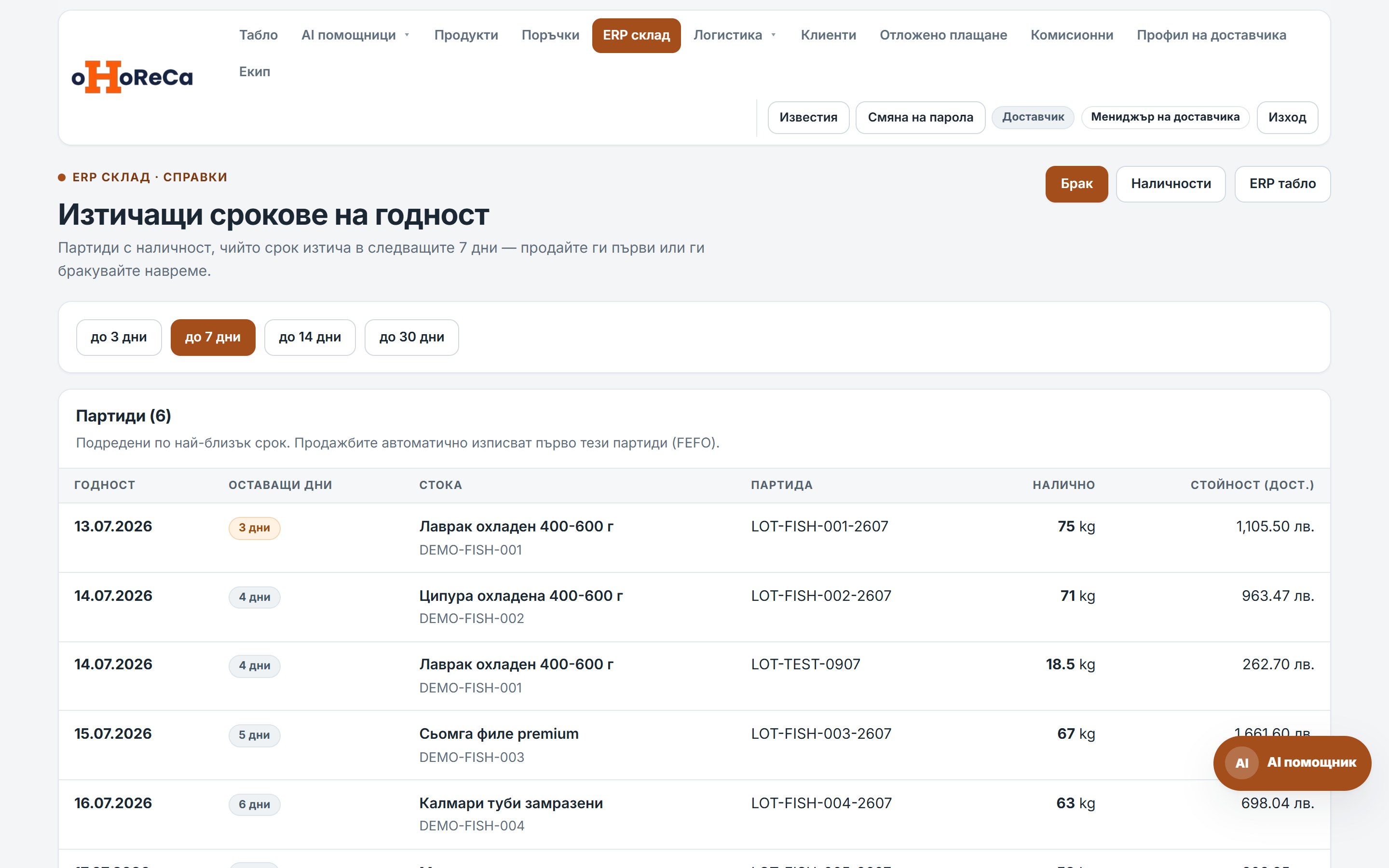Select the ERP склад nav item
The width and height of the screenshot is (1389, 868).
pyautogui.click(x=636, y=35)
